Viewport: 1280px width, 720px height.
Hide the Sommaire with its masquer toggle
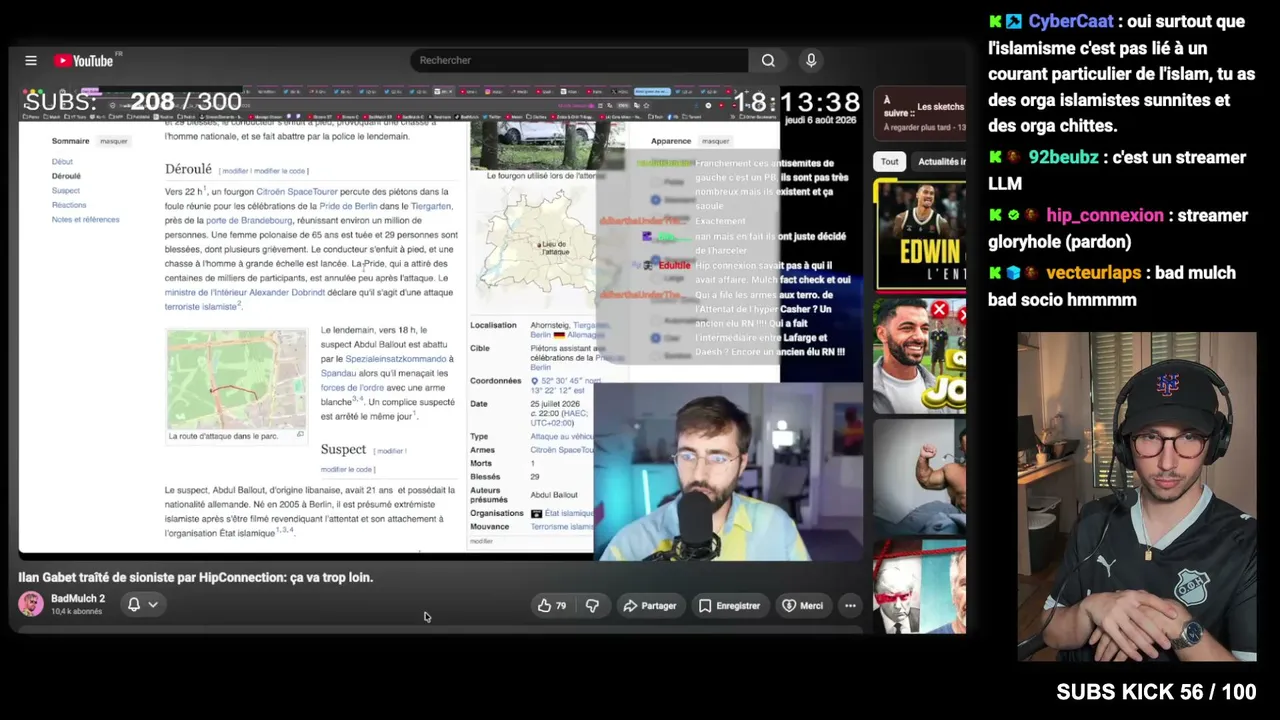[114, 141]
